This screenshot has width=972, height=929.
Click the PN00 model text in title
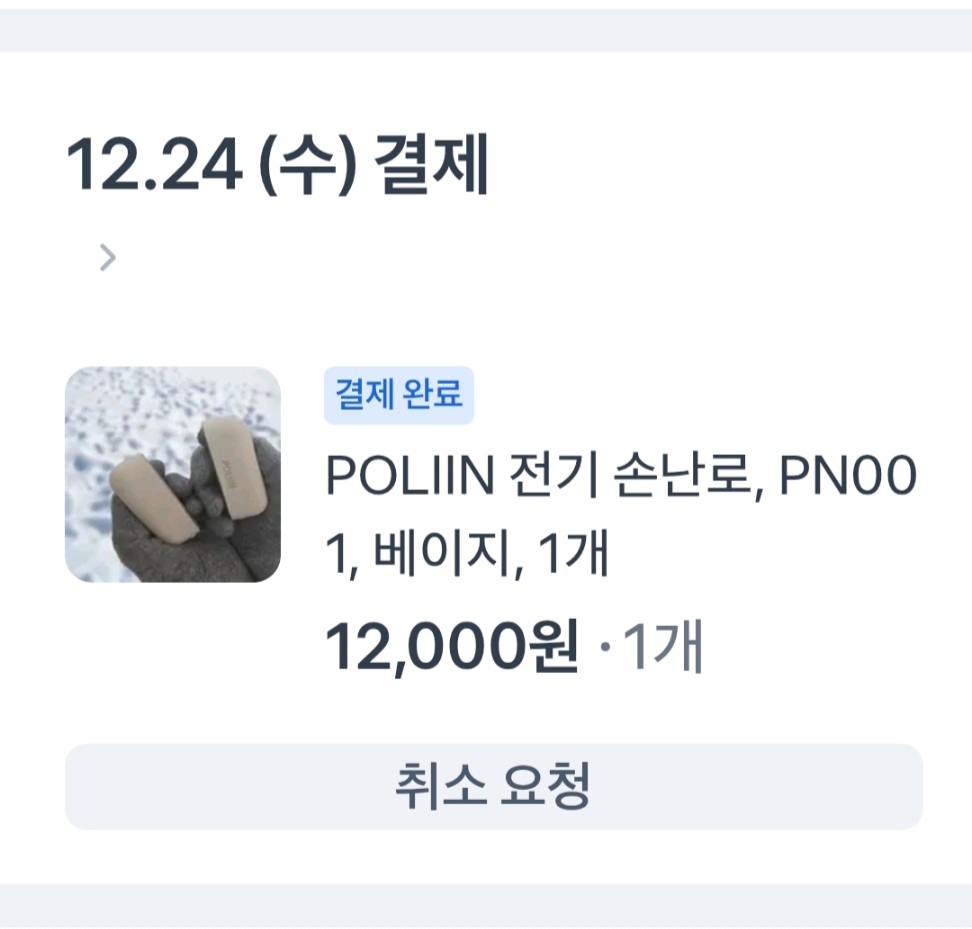tap(847, 479)
